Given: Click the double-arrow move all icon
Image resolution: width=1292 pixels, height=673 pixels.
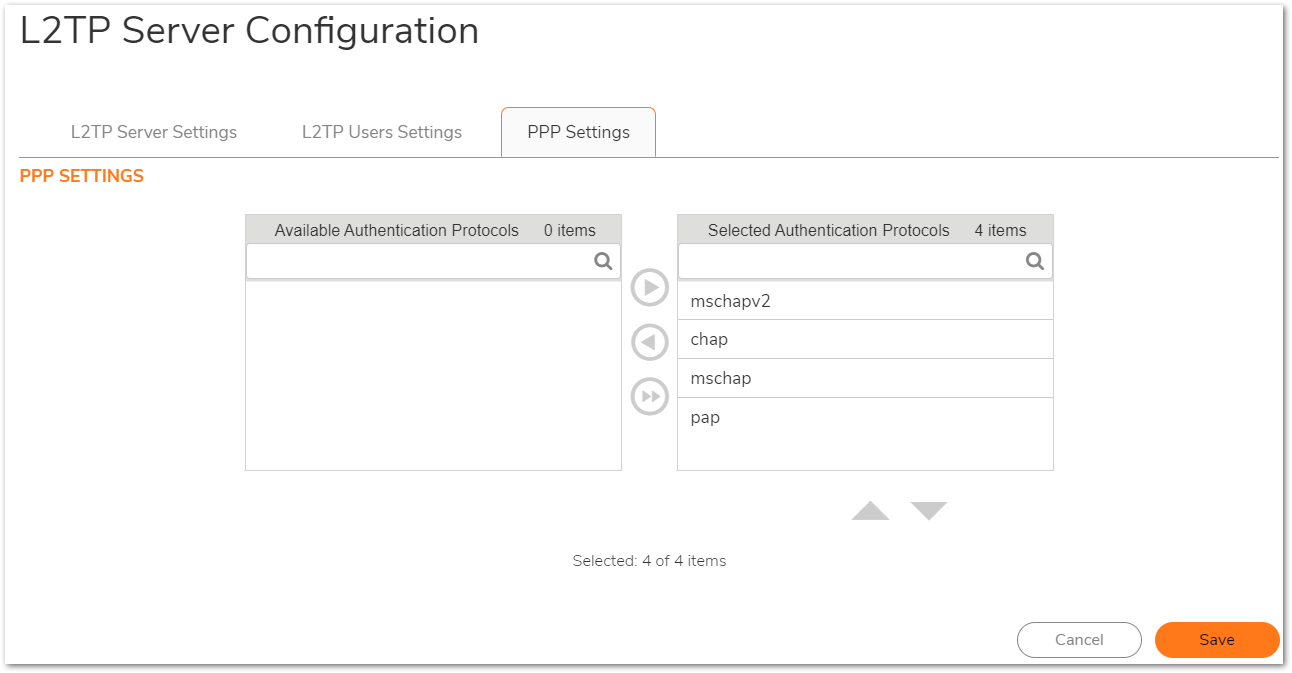Looking at the screenshot, I should coord(650,397).
